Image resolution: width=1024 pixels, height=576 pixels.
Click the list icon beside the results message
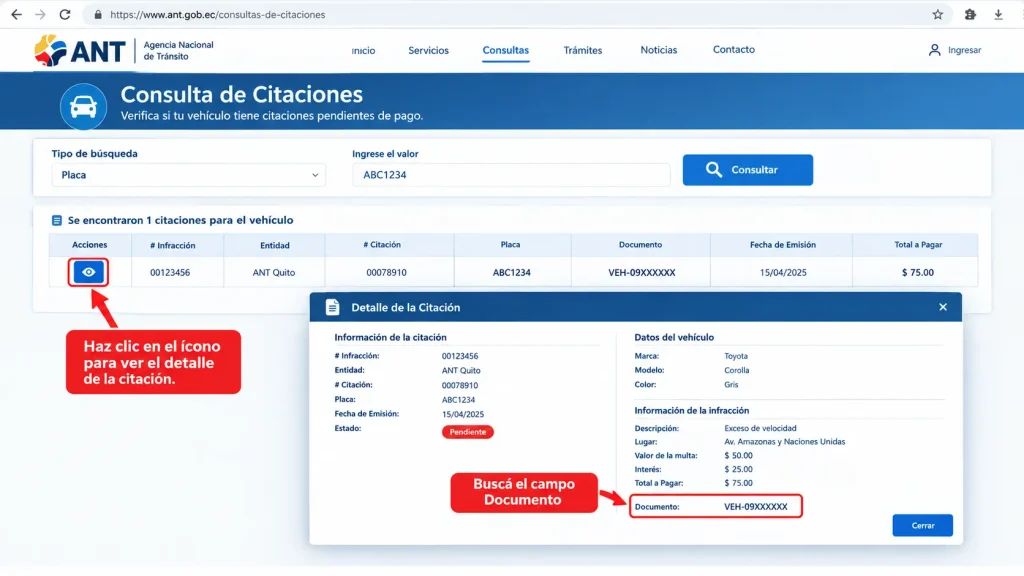point(57,221)
